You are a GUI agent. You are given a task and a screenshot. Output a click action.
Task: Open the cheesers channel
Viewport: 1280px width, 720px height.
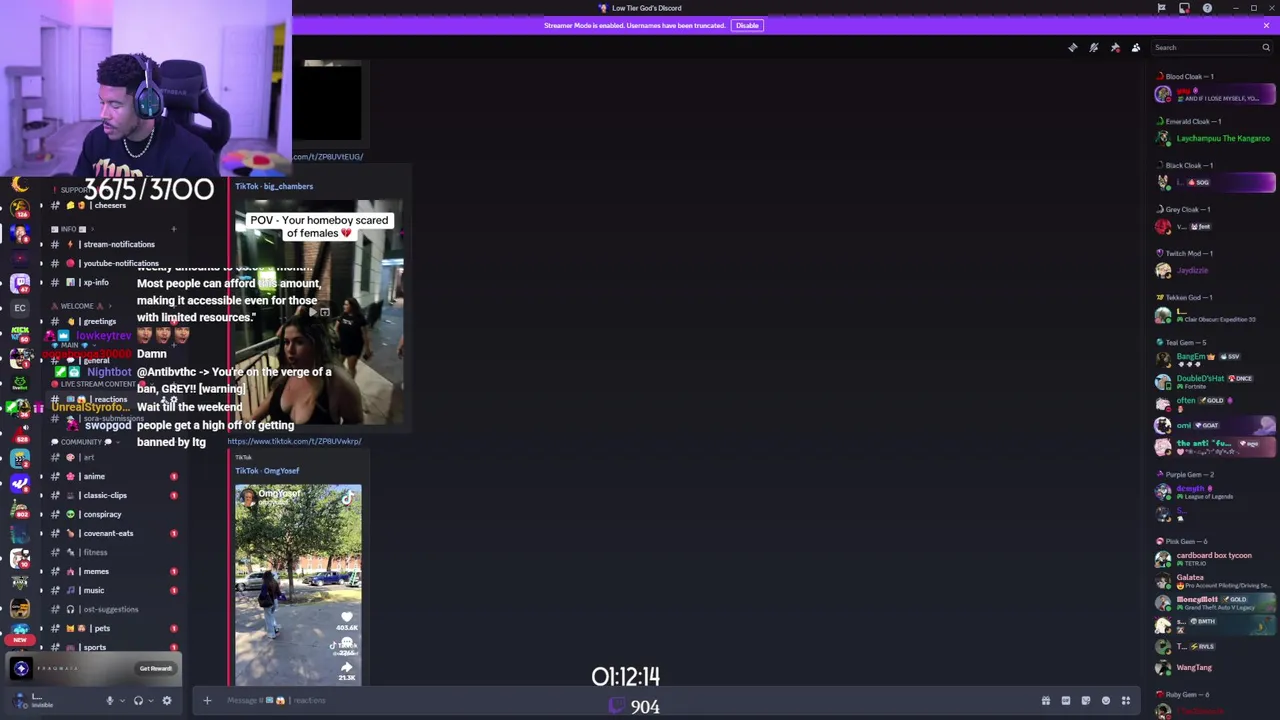pos(115,205)
